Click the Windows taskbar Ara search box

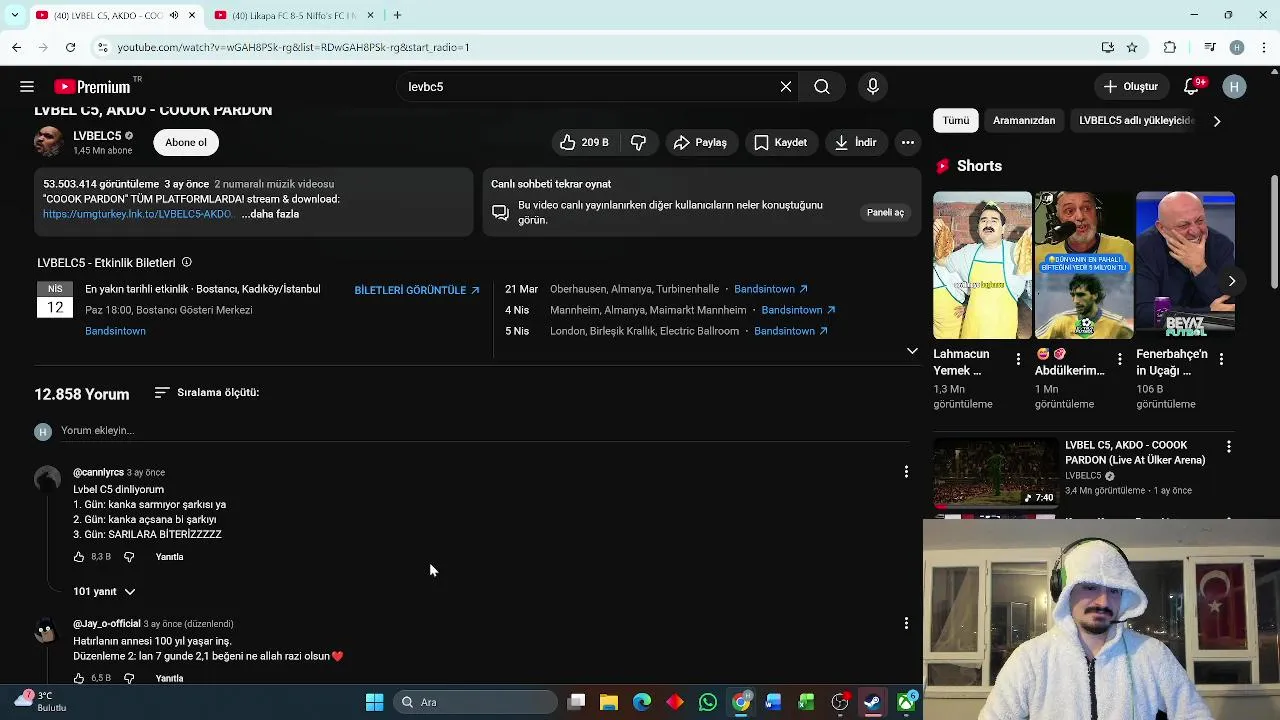[x=475, y=703]
